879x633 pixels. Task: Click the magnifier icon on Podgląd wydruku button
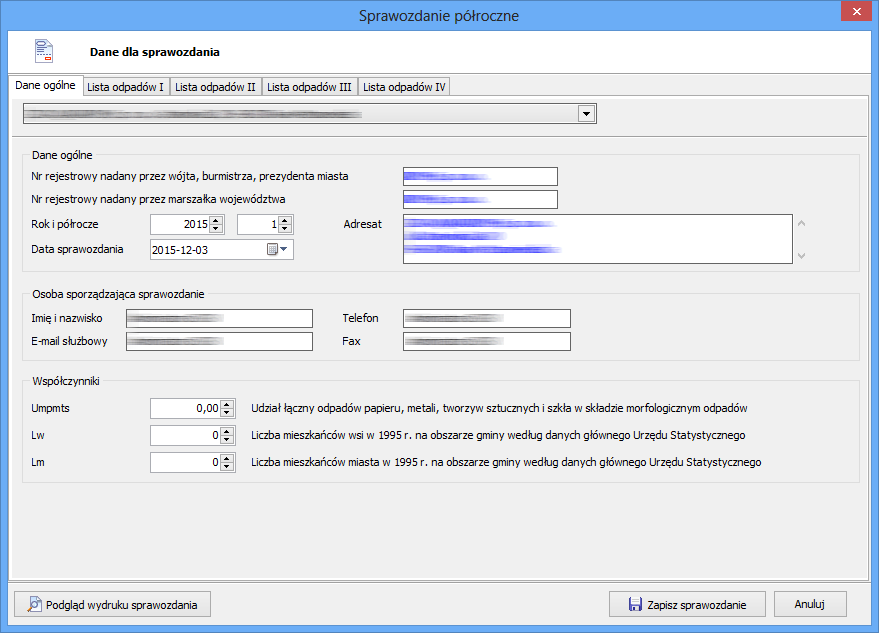pos(34,604)
